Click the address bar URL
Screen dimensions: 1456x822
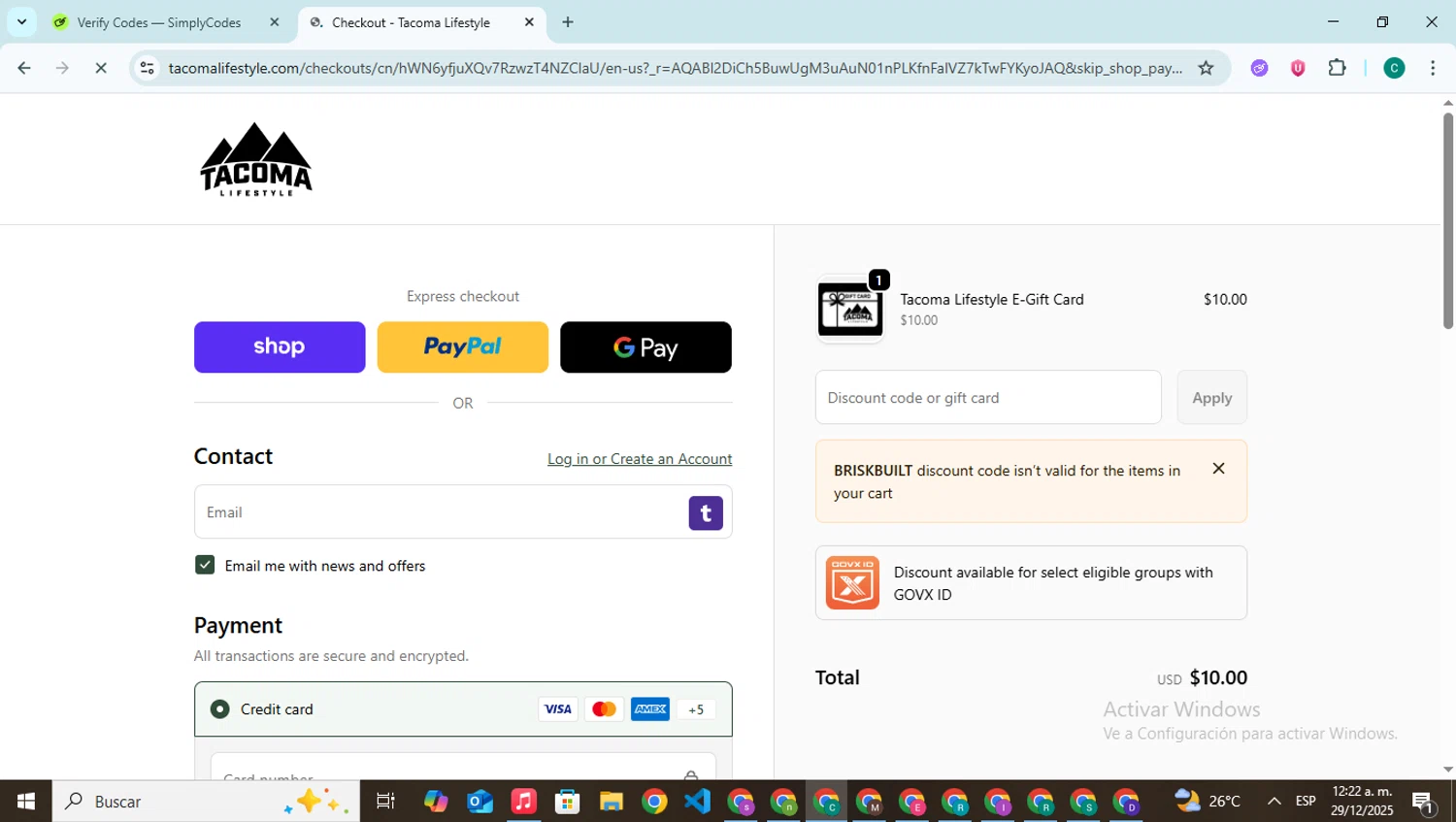(675, 68)
